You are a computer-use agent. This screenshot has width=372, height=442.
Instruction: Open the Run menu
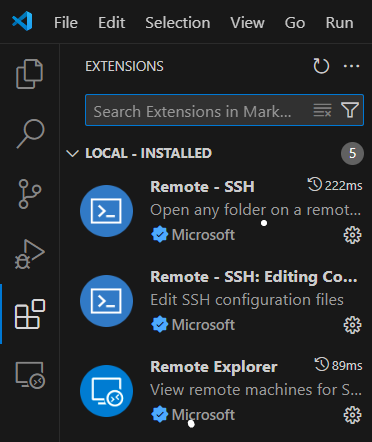point(339,23)
